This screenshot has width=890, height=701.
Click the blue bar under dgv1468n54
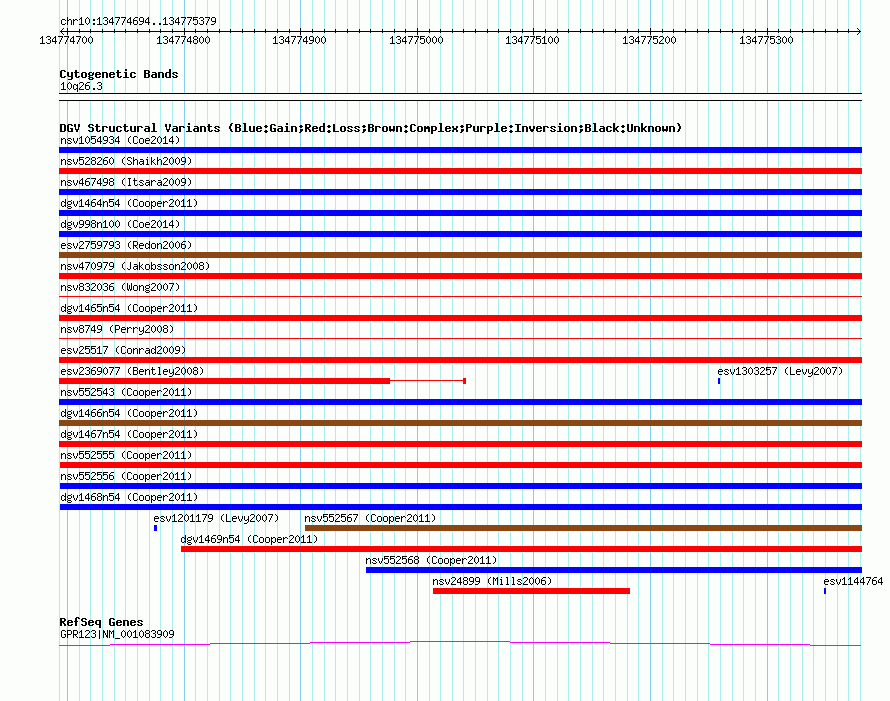tap(460, 507)
